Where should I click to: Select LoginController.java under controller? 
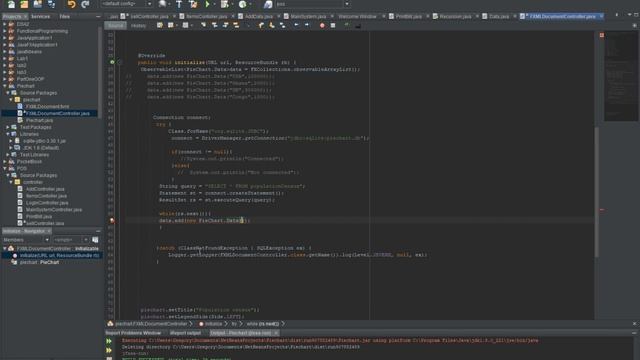point(47,203)
